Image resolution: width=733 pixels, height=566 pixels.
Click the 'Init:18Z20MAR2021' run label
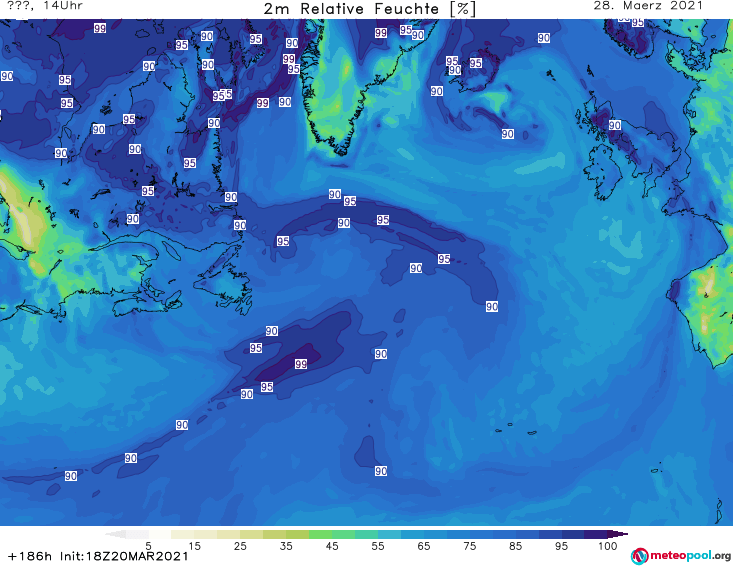[x=124, y=557]
